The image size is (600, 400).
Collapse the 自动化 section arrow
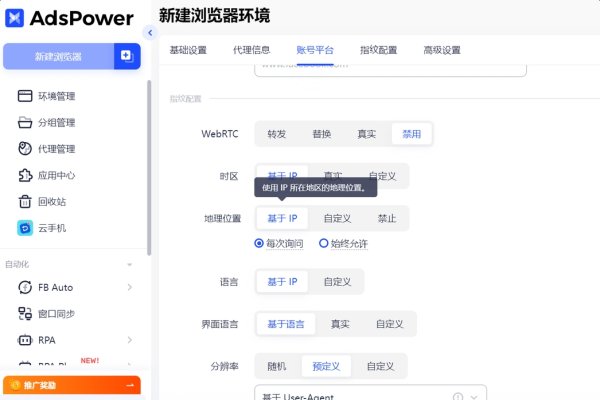(130, 264)
